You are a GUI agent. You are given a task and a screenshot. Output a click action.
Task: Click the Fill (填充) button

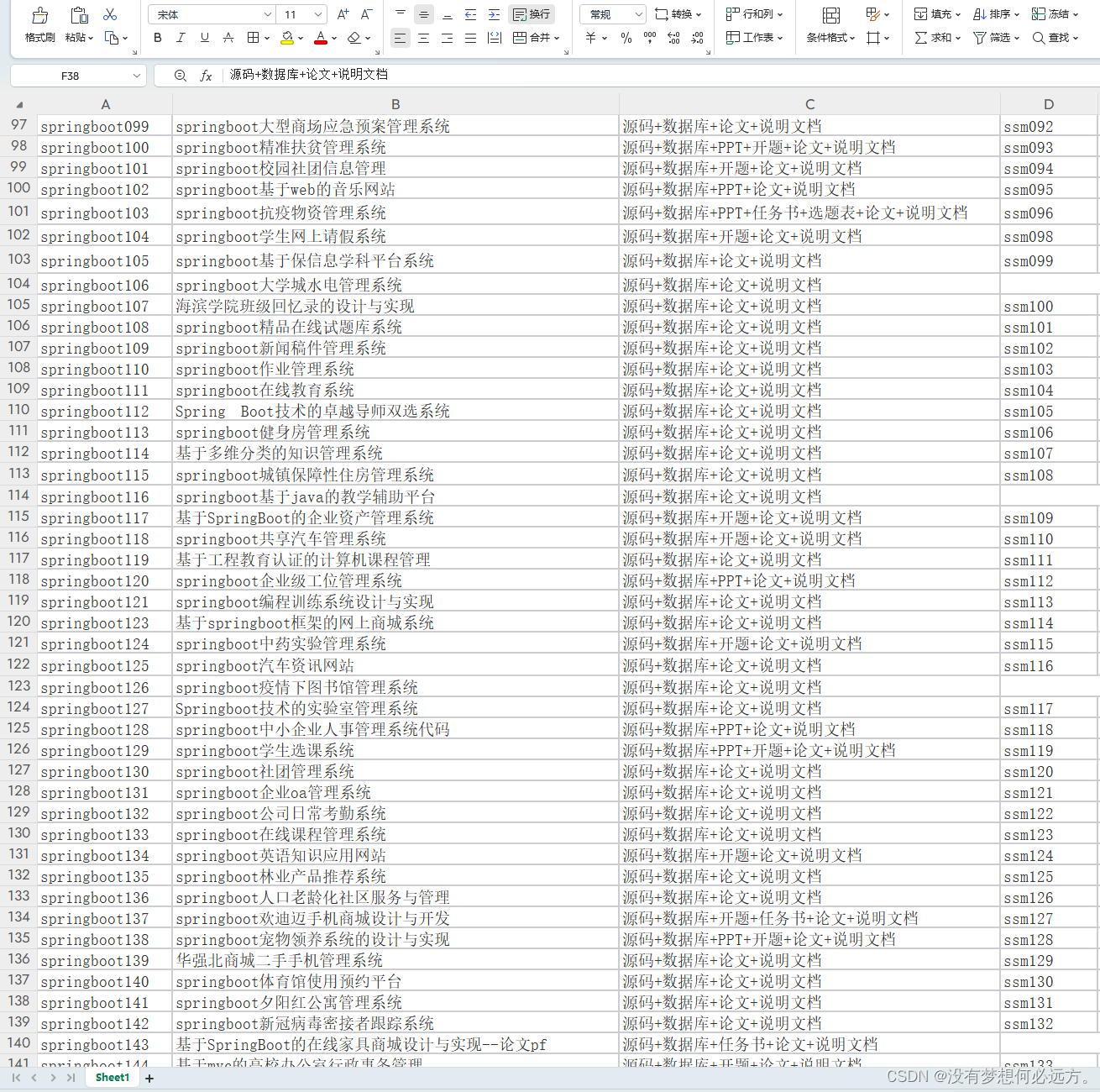click(x=936, y=14)
